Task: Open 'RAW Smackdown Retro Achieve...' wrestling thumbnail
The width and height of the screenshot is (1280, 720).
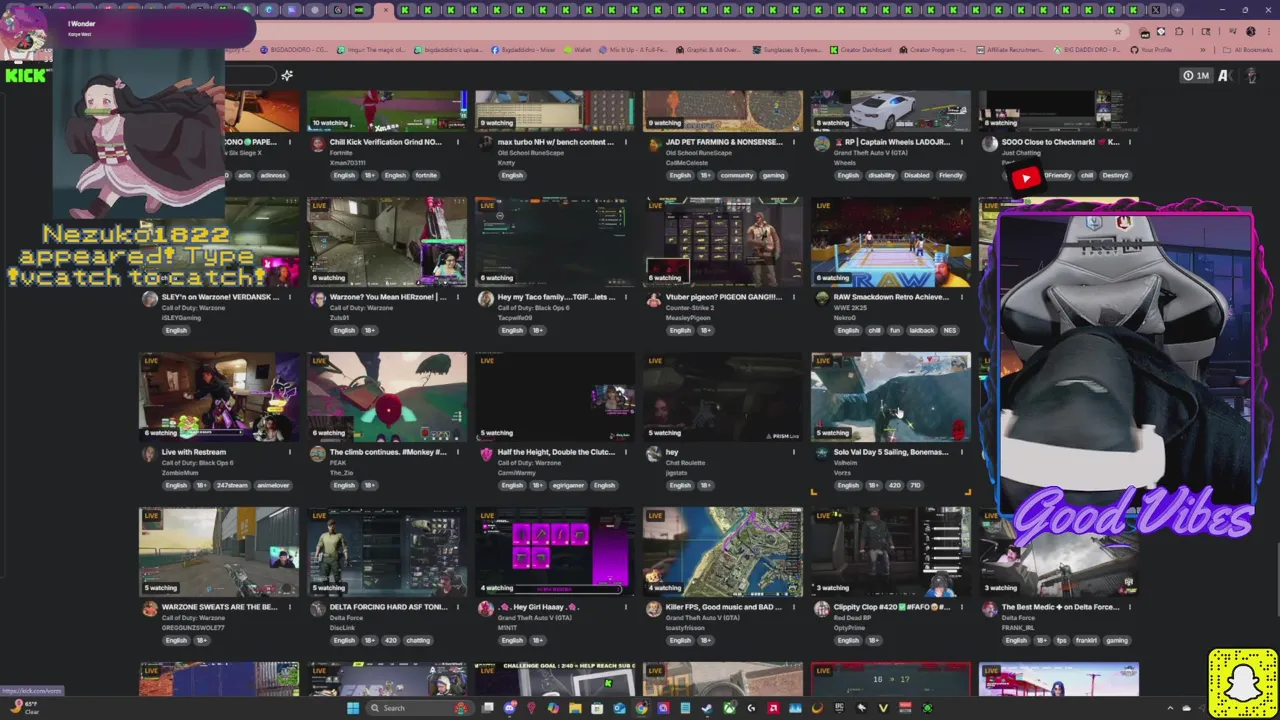Action: (x=891, y=241)
